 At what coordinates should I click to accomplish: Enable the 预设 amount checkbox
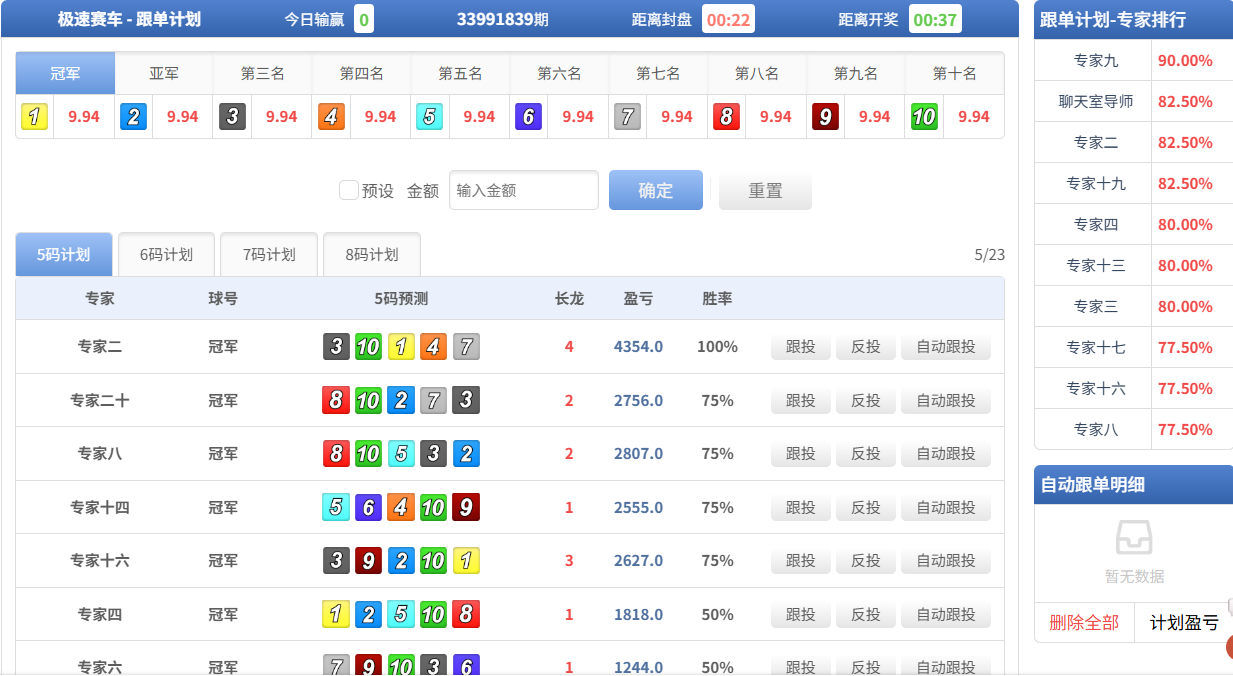pyautogui.click(x=349, y=189)
